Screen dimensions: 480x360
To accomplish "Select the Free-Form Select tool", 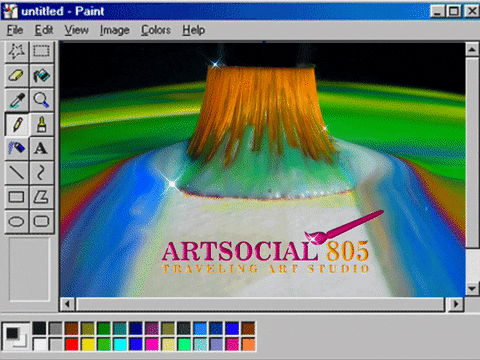I will (17, 51).
